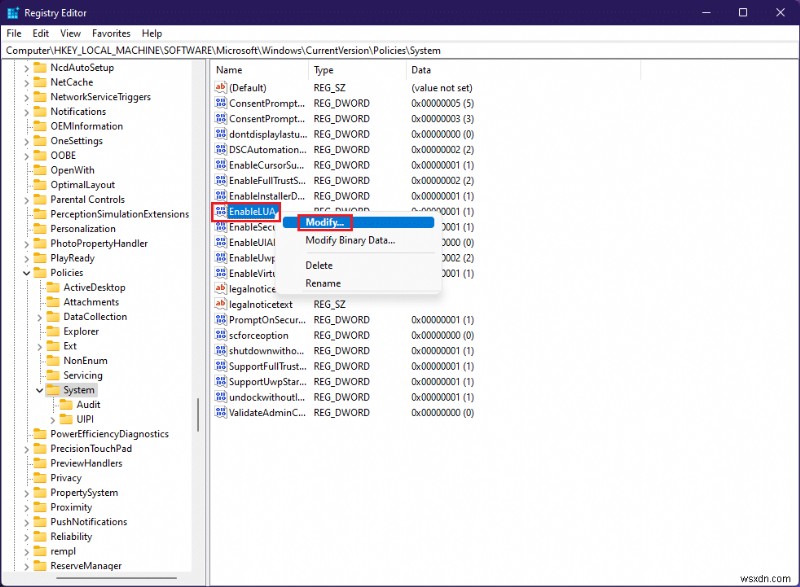
Task: Open the File menu
Action: [14, 33]
